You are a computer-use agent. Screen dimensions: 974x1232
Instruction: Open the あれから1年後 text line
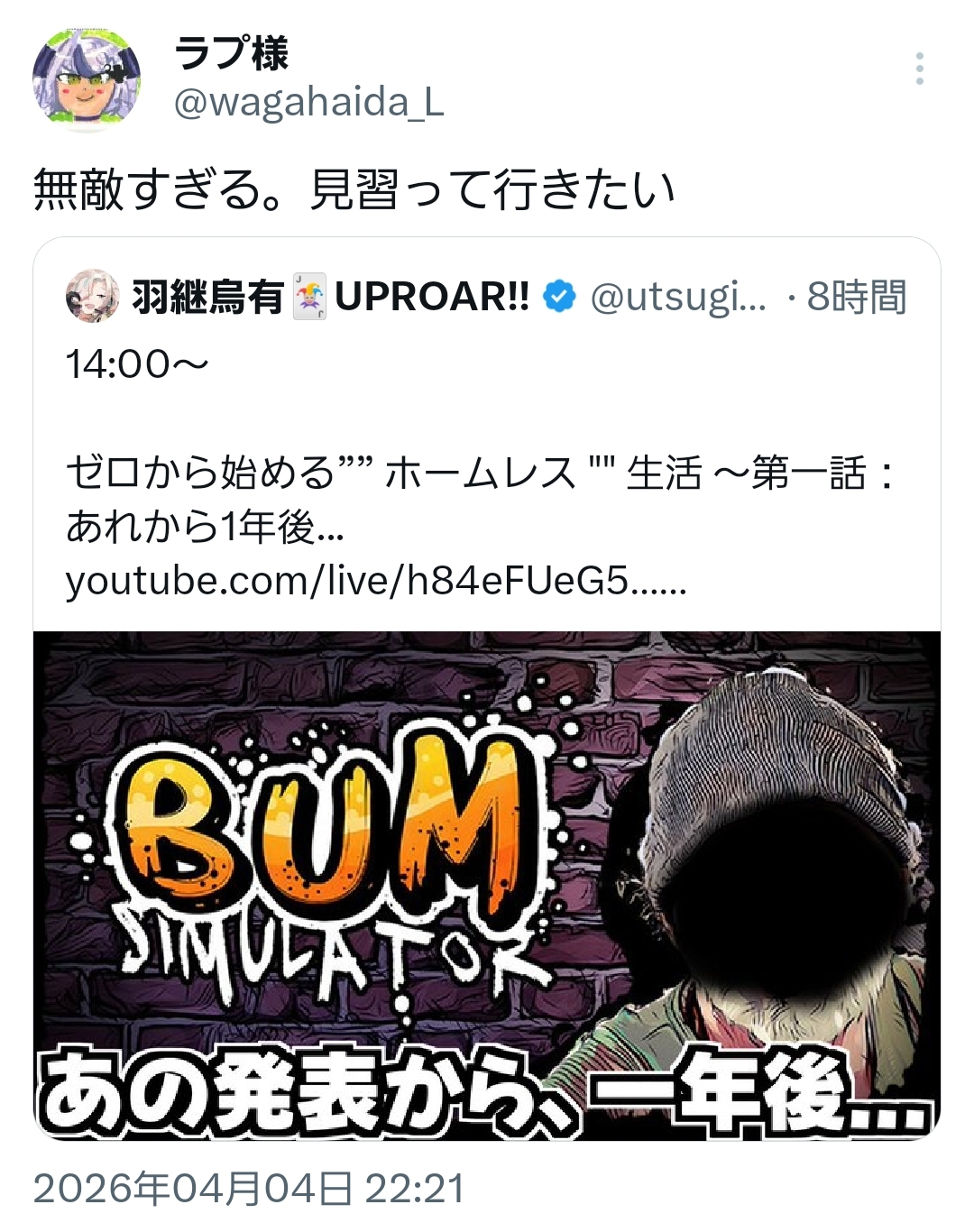coord(205,527)
